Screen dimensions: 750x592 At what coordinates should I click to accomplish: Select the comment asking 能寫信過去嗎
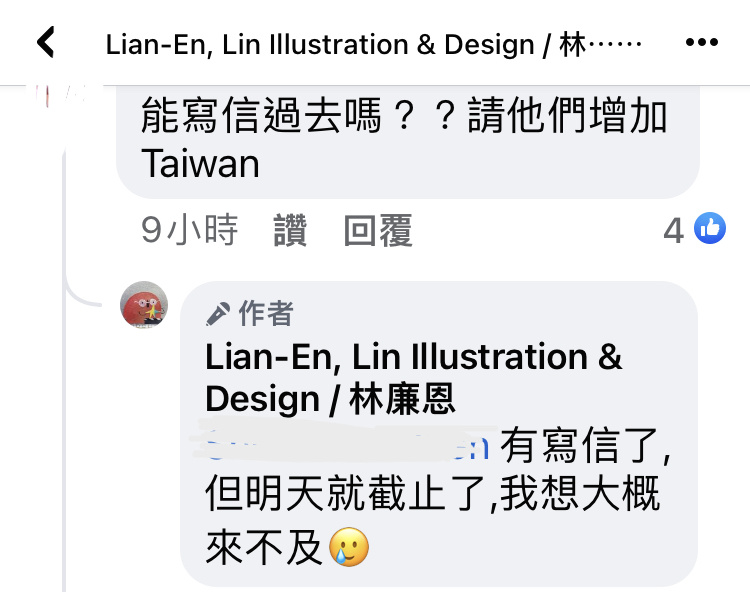pos(408,139)
